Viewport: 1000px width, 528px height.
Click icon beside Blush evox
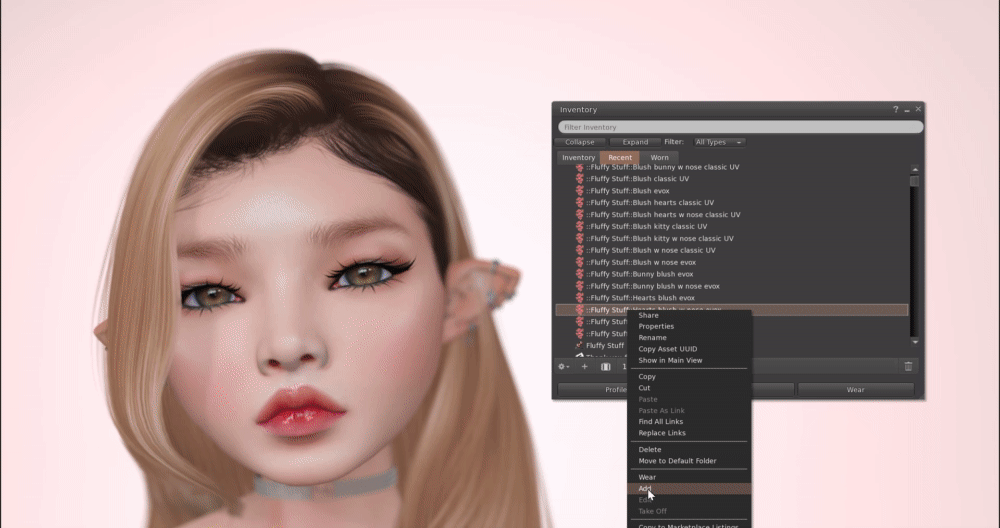(x=580, y=191)
